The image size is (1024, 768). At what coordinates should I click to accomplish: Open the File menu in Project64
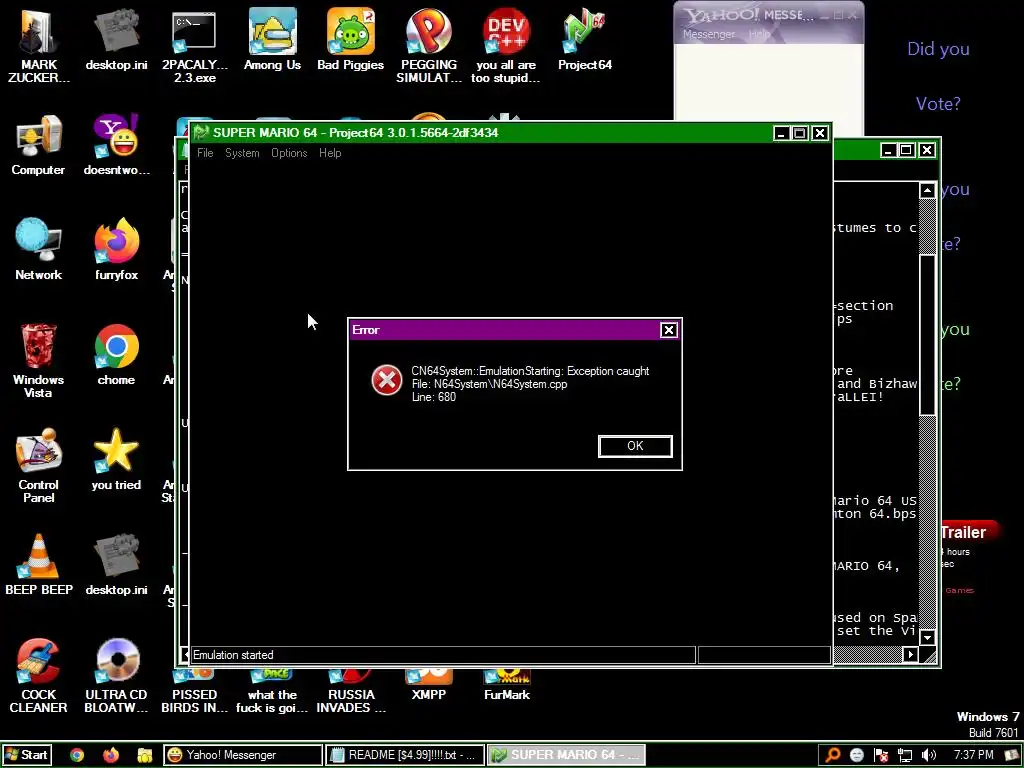tap(205, 153)
